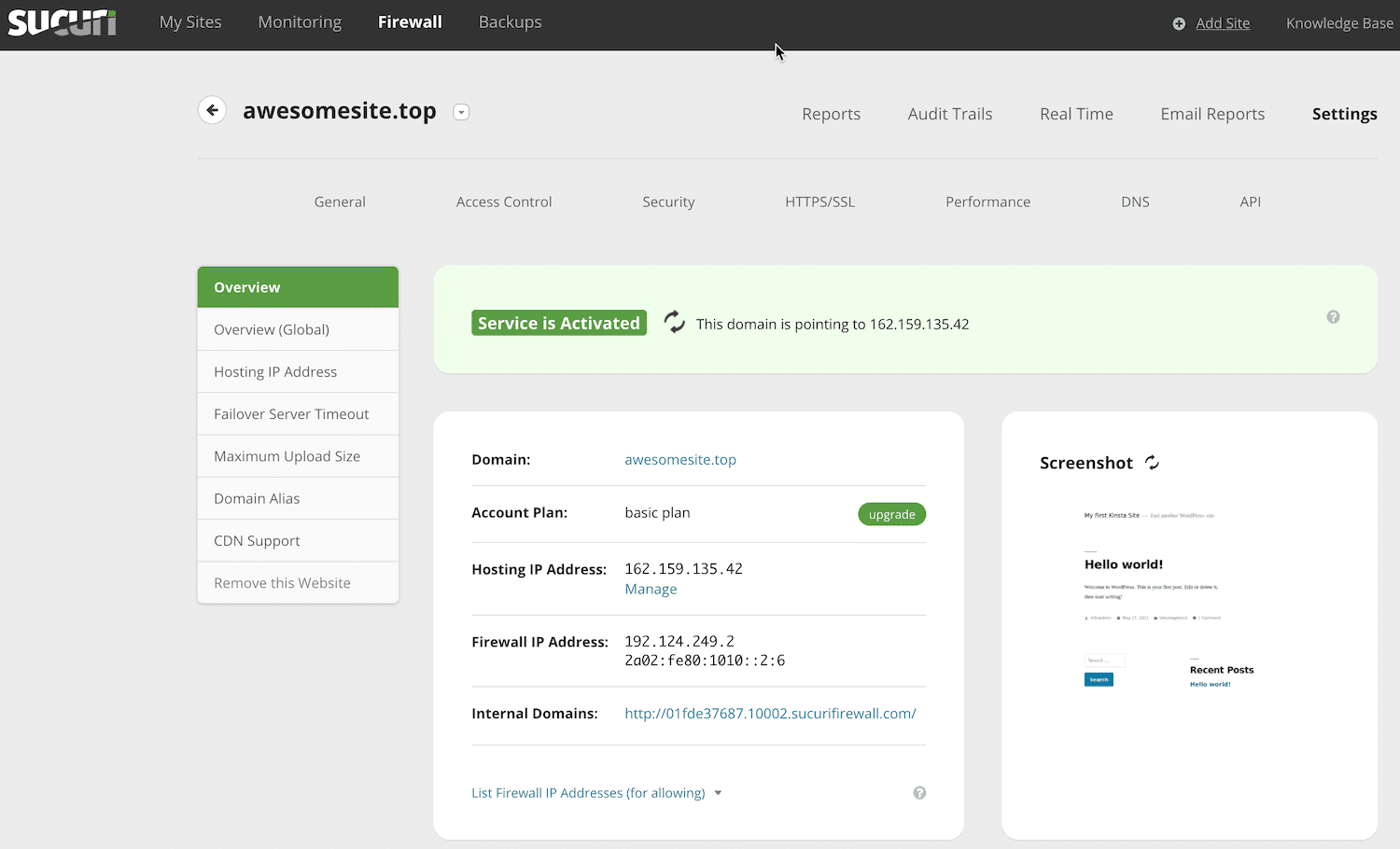Select Overview Global in the sidebar
The height and width of the screenshot is (849, 1400).
point(272,328)
